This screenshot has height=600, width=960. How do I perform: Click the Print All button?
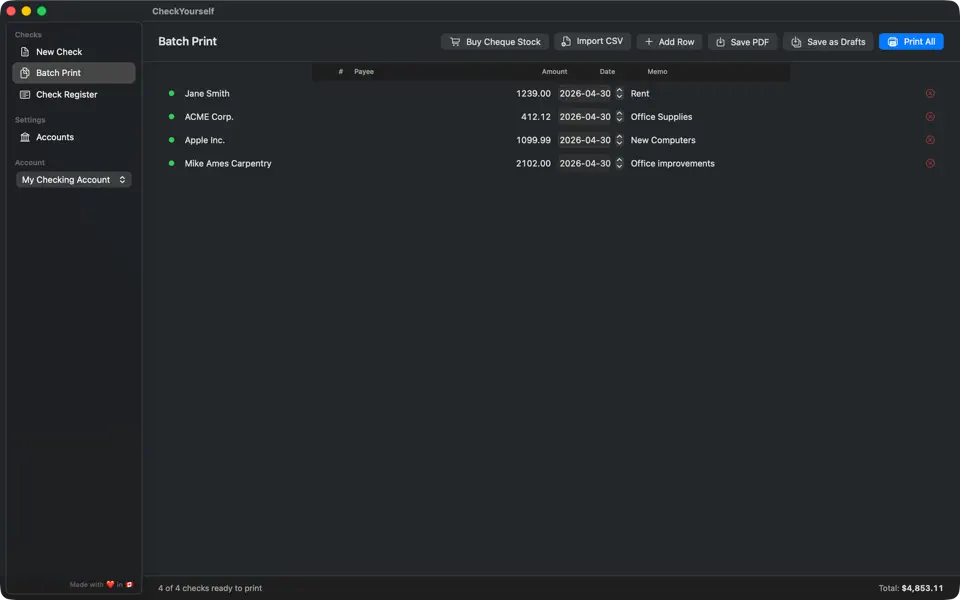(911, 42)
